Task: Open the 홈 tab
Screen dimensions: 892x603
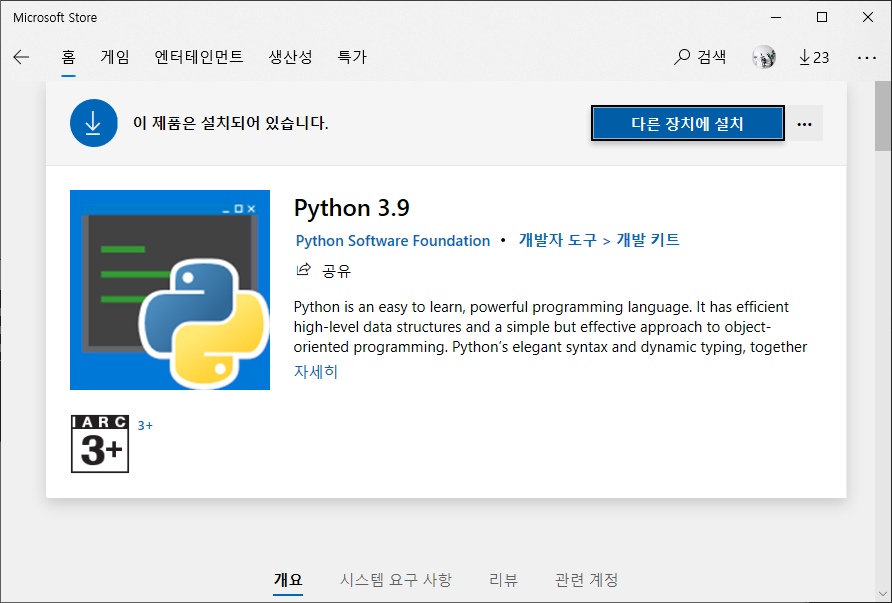Action: 68,57
